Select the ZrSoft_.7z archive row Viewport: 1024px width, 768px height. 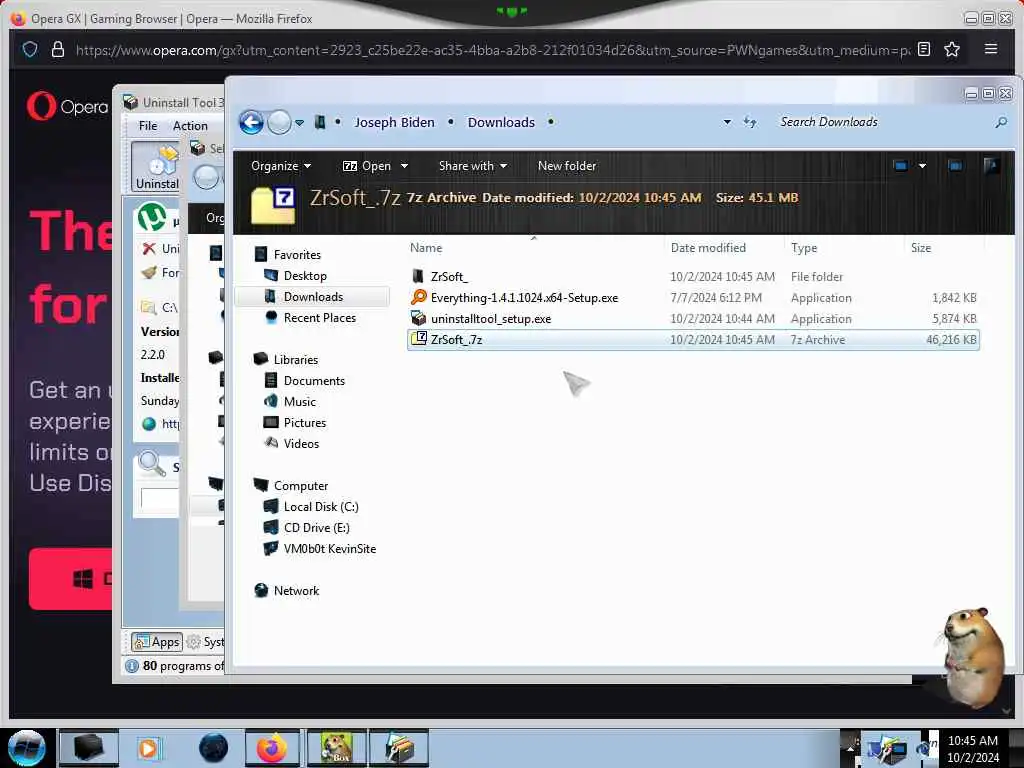693,340
